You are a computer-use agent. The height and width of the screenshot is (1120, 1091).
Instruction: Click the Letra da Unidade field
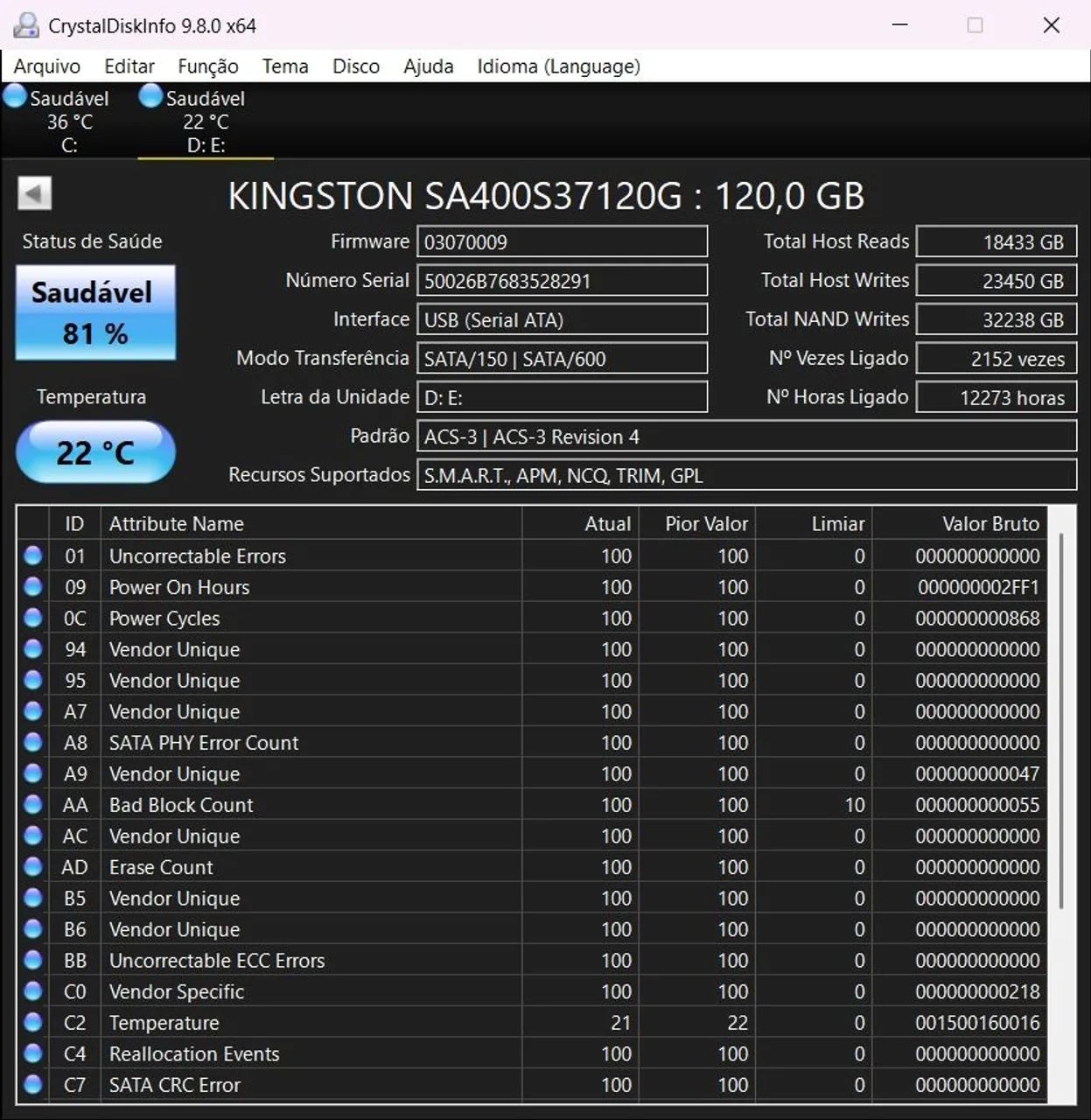pyautogui.click(x=562, y=397)
